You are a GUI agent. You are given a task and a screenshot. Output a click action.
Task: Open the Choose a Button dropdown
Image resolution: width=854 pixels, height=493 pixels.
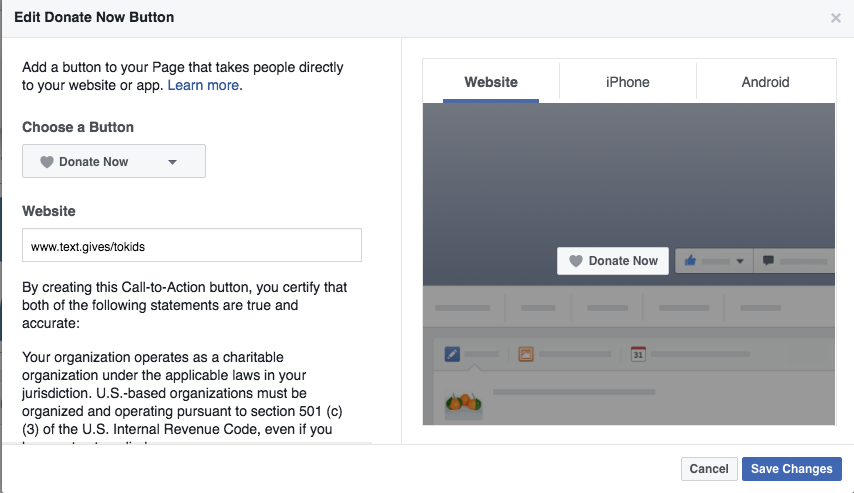pos(114,161)
